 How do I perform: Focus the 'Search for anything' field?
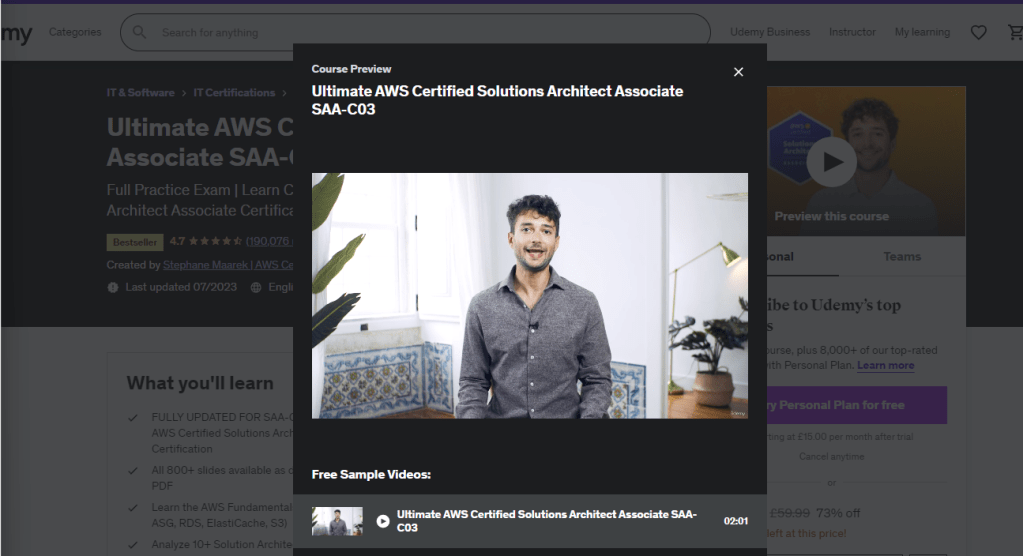pyautogui.click(x=415, y=32)
